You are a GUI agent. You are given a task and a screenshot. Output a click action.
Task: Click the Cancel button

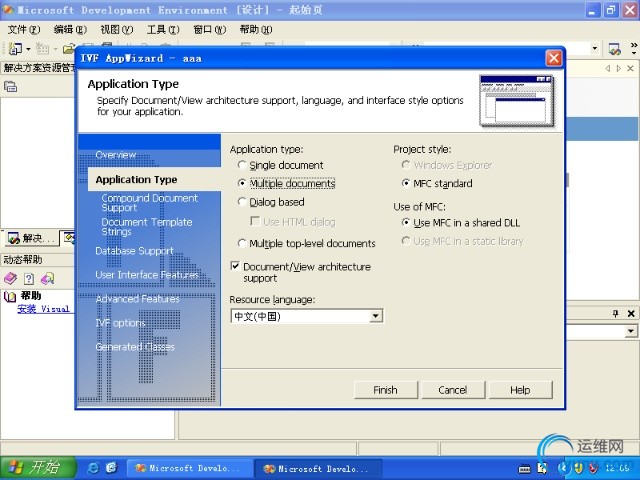[x=452, y=390]
